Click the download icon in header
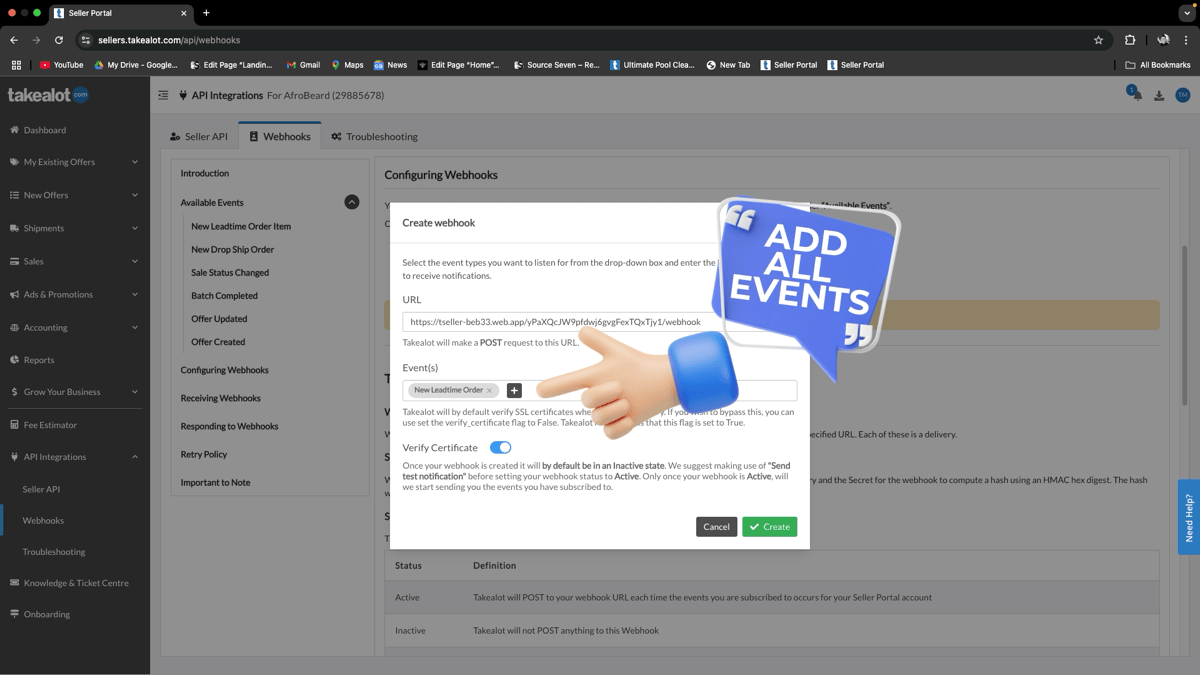 click(x=1159, y=96)
